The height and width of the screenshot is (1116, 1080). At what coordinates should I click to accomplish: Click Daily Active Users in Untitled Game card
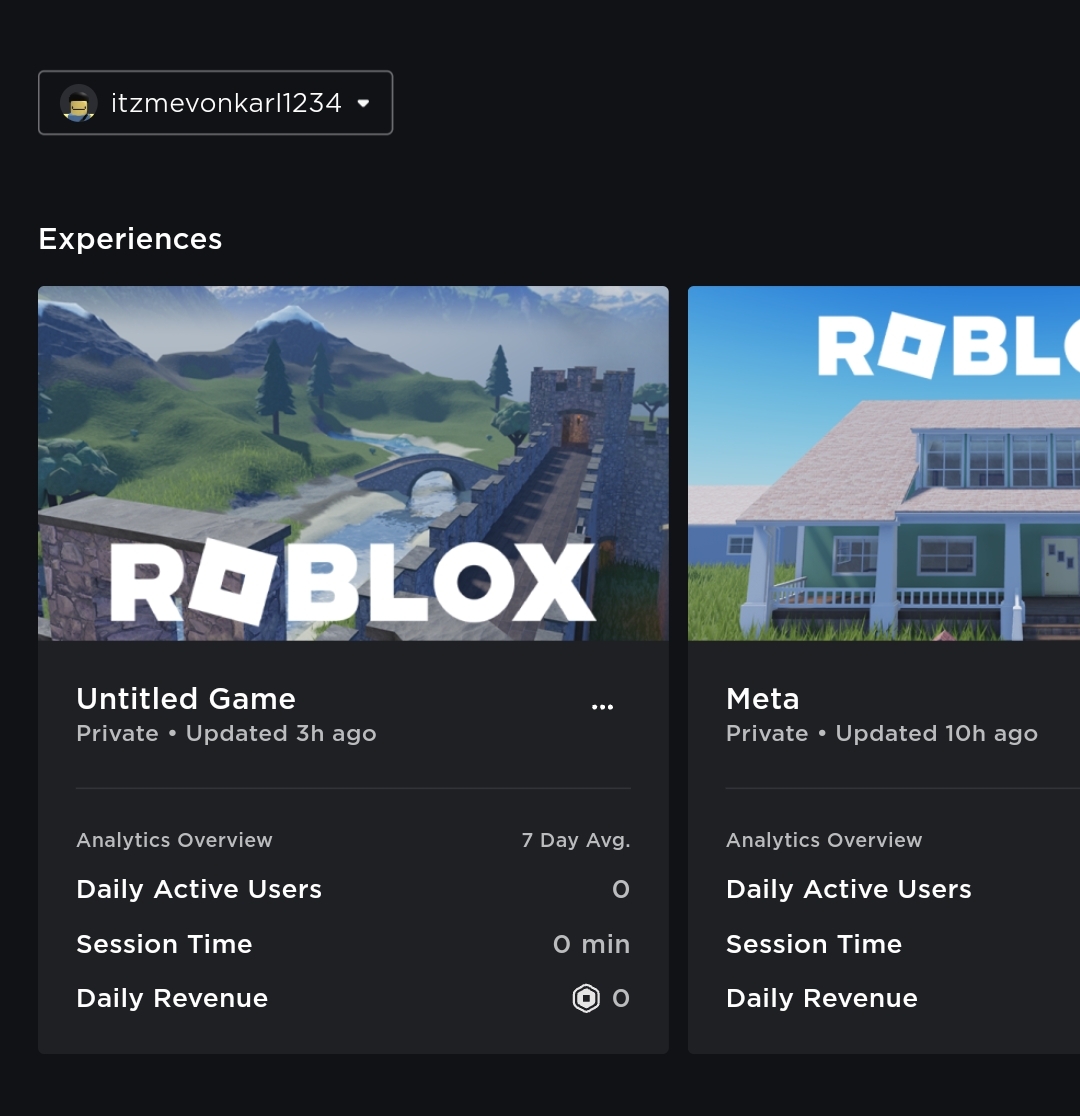click(x=199, y=889)
